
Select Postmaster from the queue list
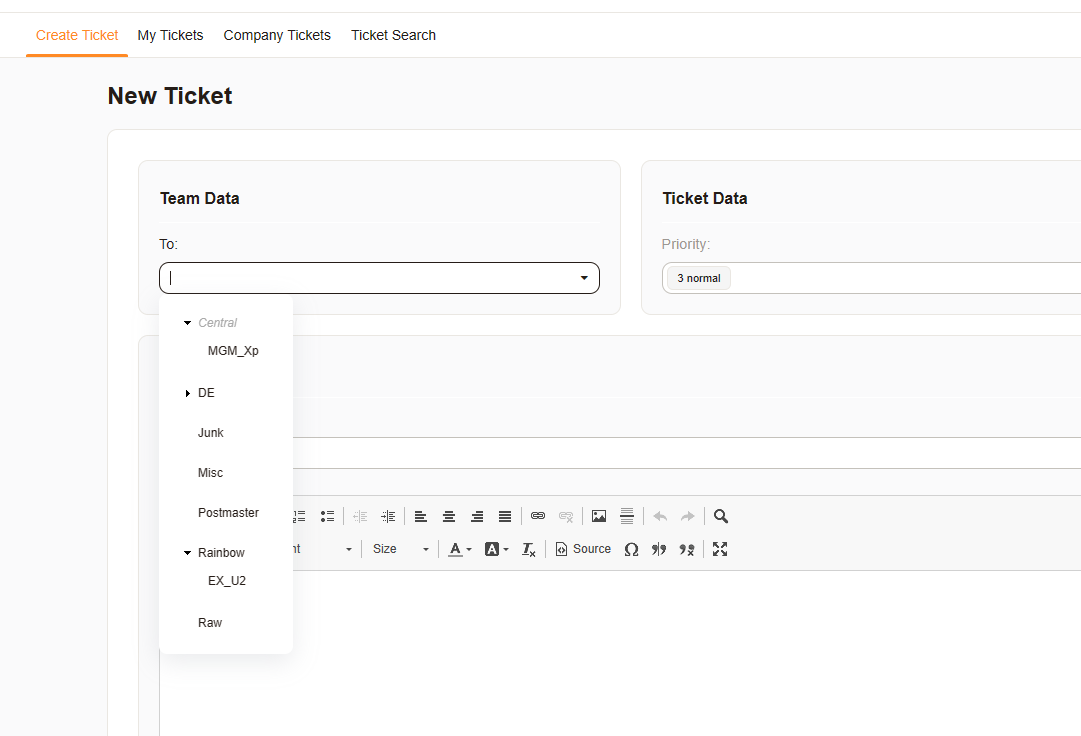[x=228, y=513]
